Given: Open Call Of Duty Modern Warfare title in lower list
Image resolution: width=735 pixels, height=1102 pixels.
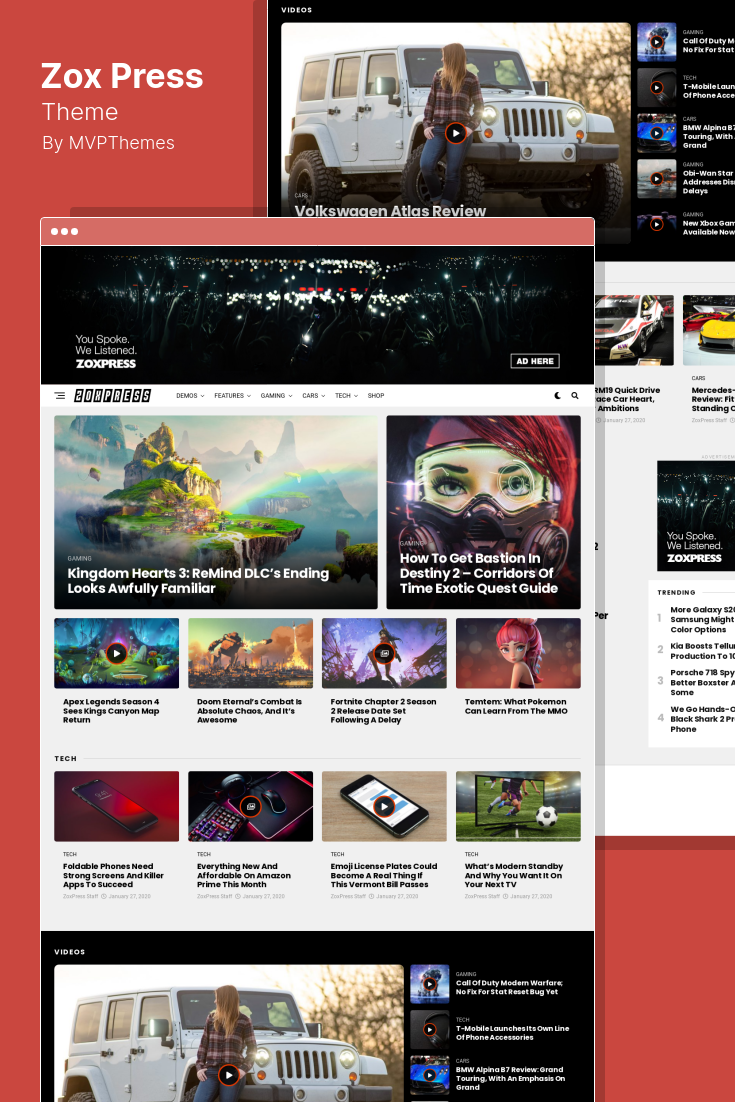Looking at the screenshot, I should [509, 987].
